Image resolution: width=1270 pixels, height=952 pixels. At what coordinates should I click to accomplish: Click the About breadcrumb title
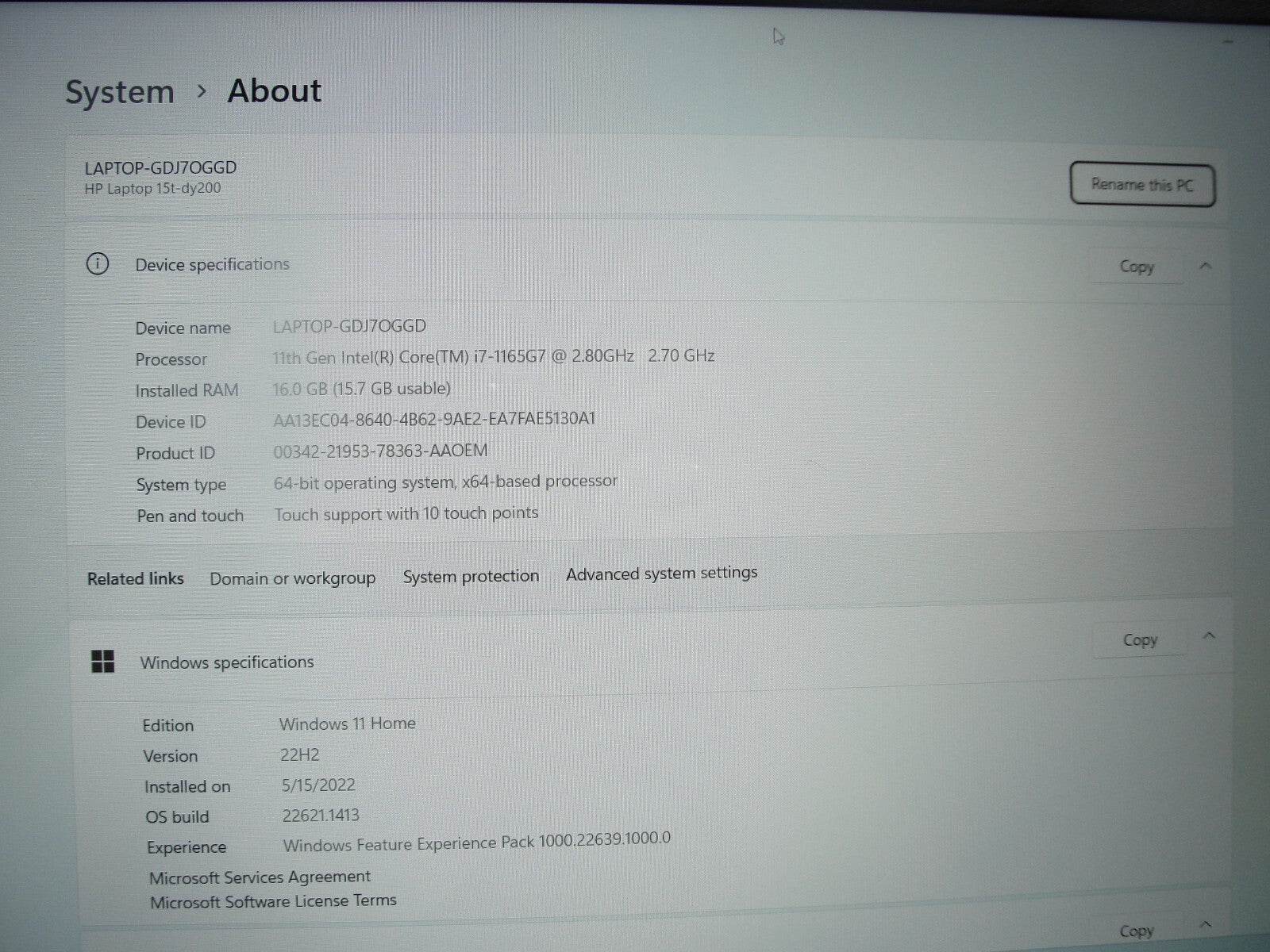click(275, 91)
